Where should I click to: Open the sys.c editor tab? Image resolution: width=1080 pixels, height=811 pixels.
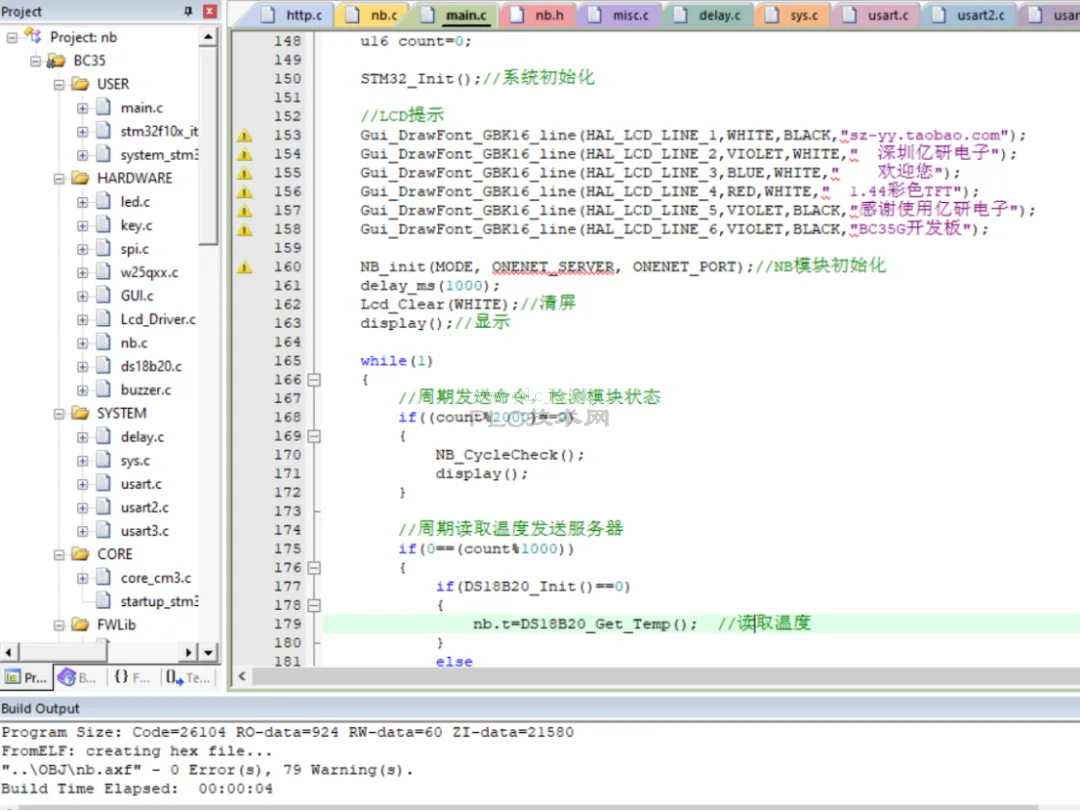[792, 14]
